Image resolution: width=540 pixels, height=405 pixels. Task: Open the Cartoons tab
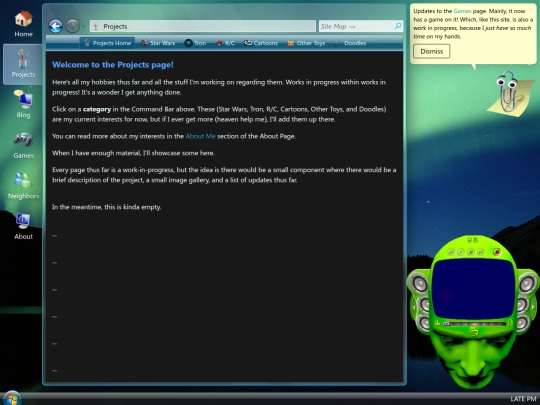click(x=261, y=43)
